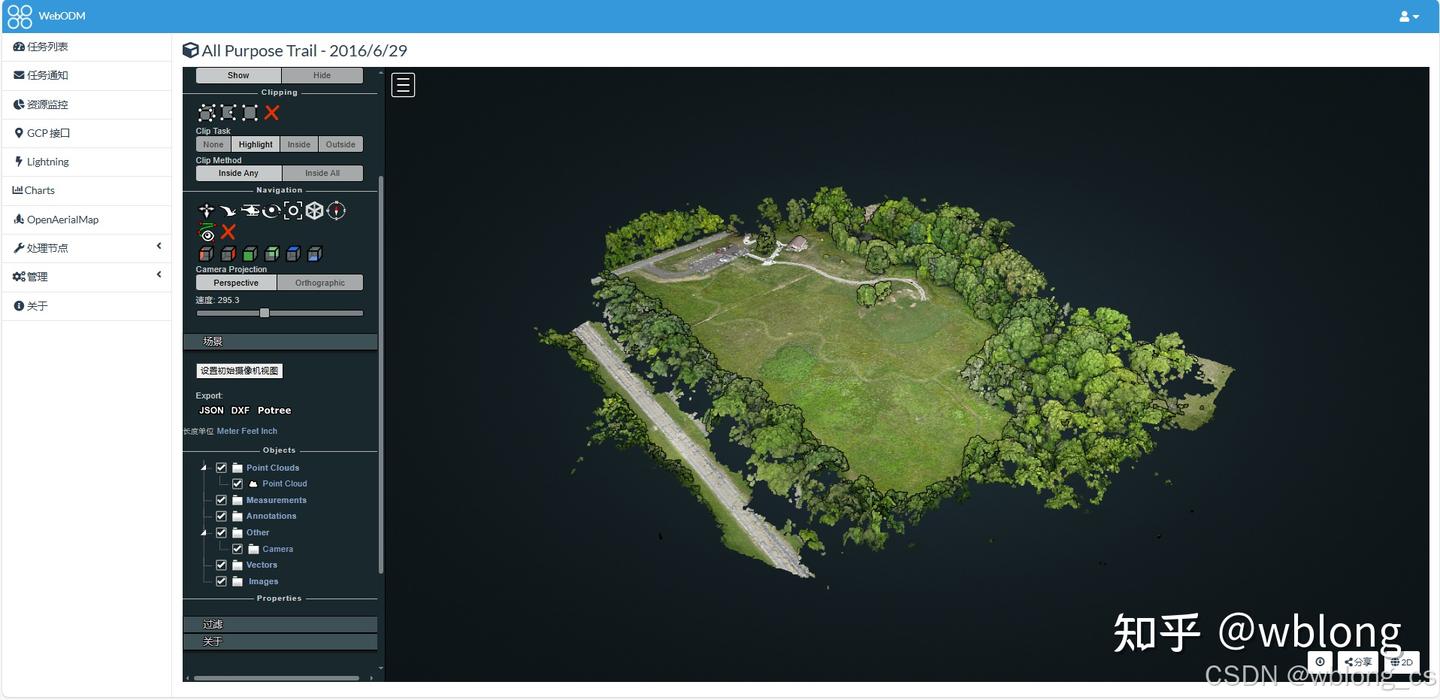Click the full extent zoom cube icon

[x=314, y=210]
